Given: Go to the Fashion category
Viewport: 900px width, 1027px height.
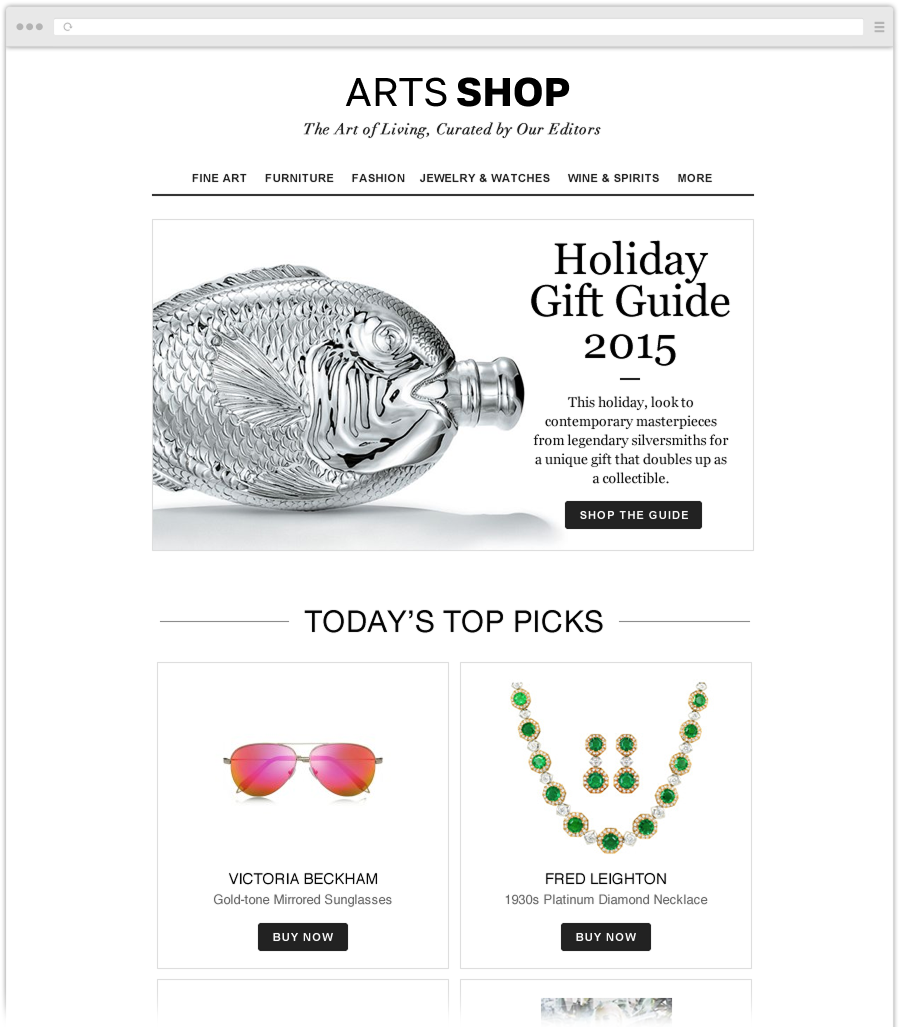Looking at the screenshot, I should 378,178.
